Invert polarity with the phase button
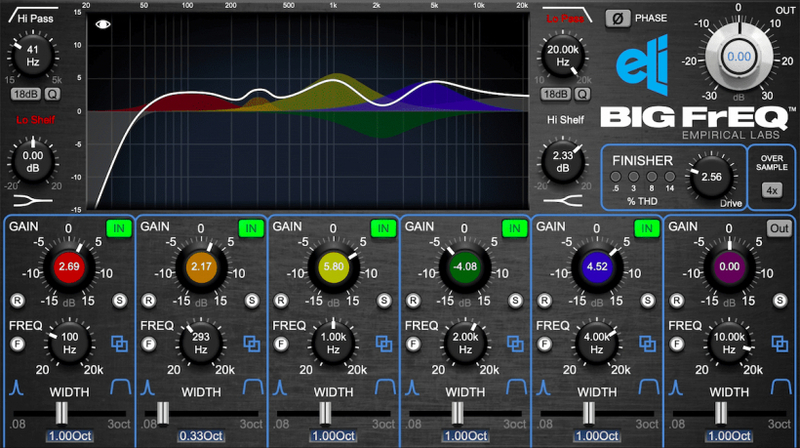This screenshot has height=448, width=800. (x=617, y=18)
